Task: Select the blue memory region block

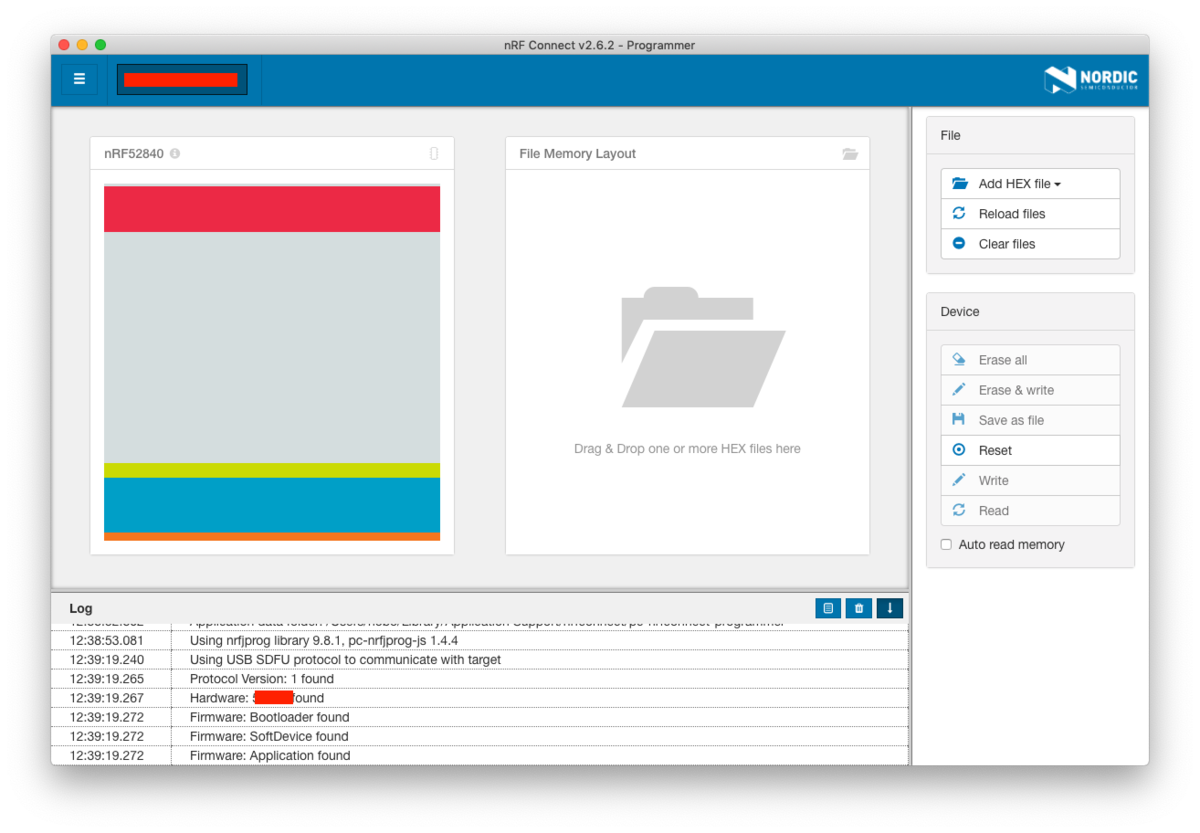Action: point(272,505)
